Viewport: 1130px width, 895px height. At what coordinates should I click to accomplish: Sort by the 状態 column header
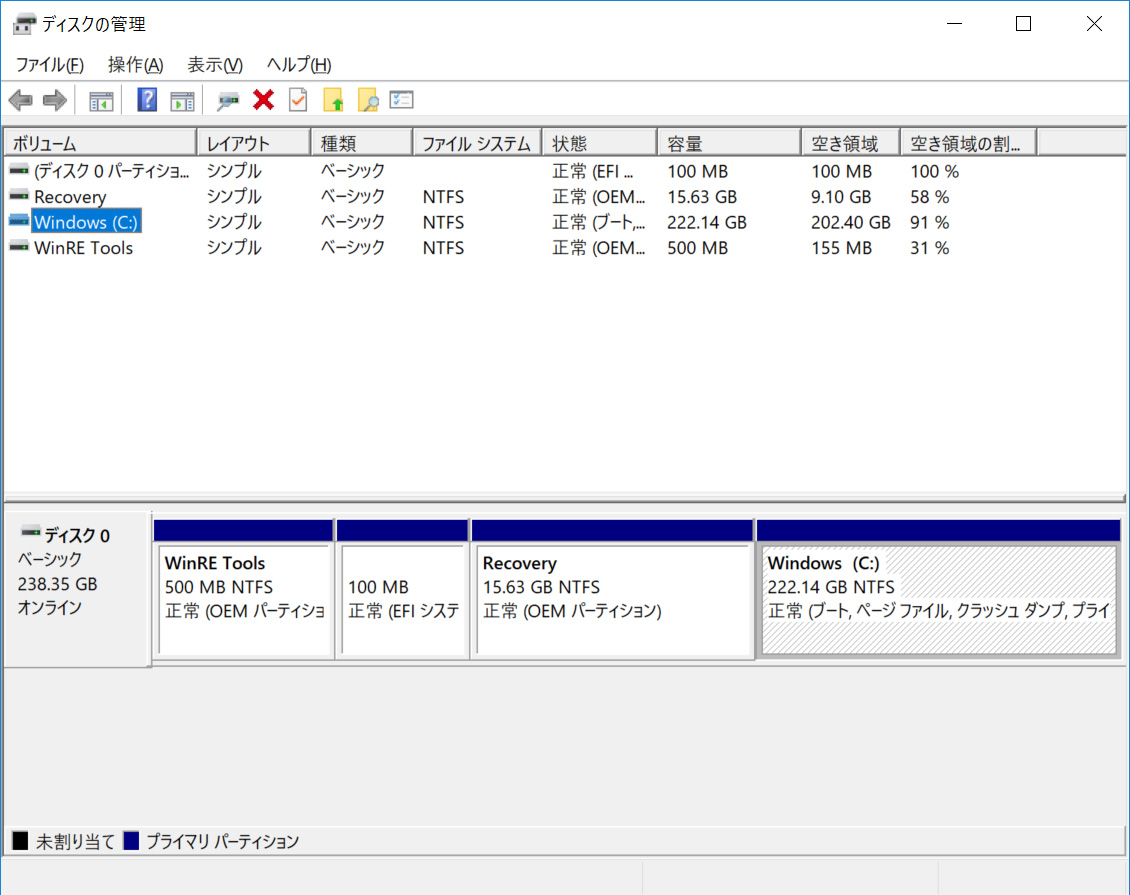click(600, 143)
